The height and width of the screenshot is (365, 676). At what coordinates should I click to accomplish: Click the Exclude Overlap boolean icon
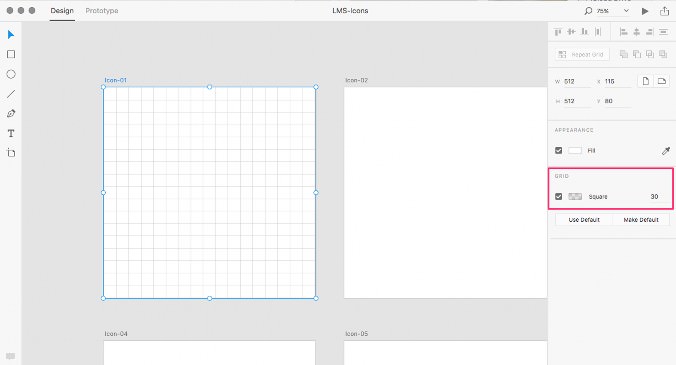click(663, 54)
